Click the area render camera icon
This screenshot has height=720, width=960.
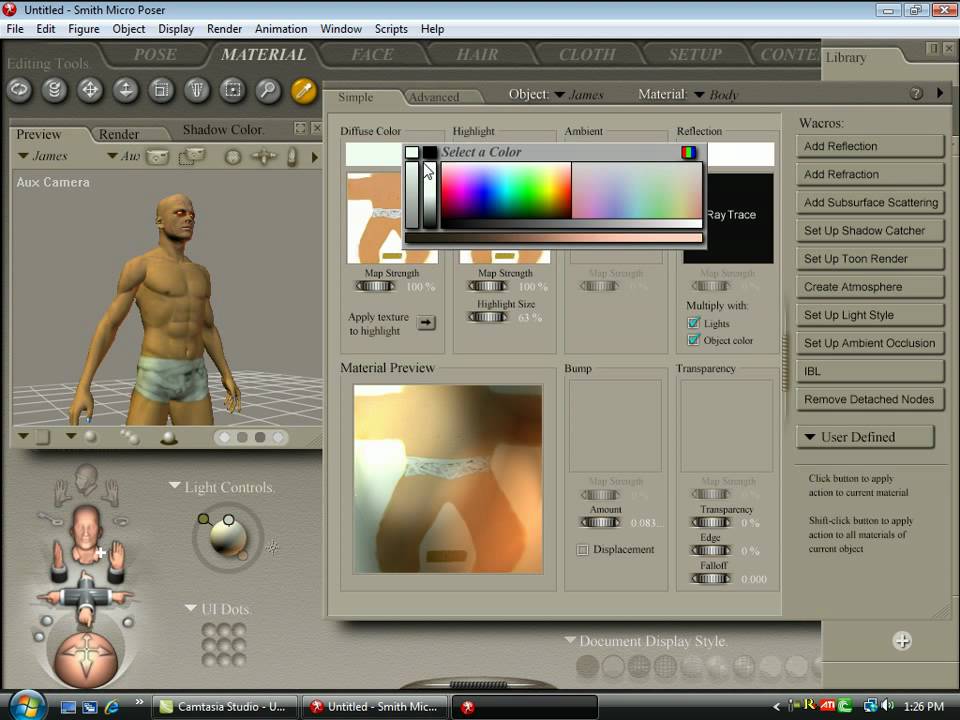point(192,157)
